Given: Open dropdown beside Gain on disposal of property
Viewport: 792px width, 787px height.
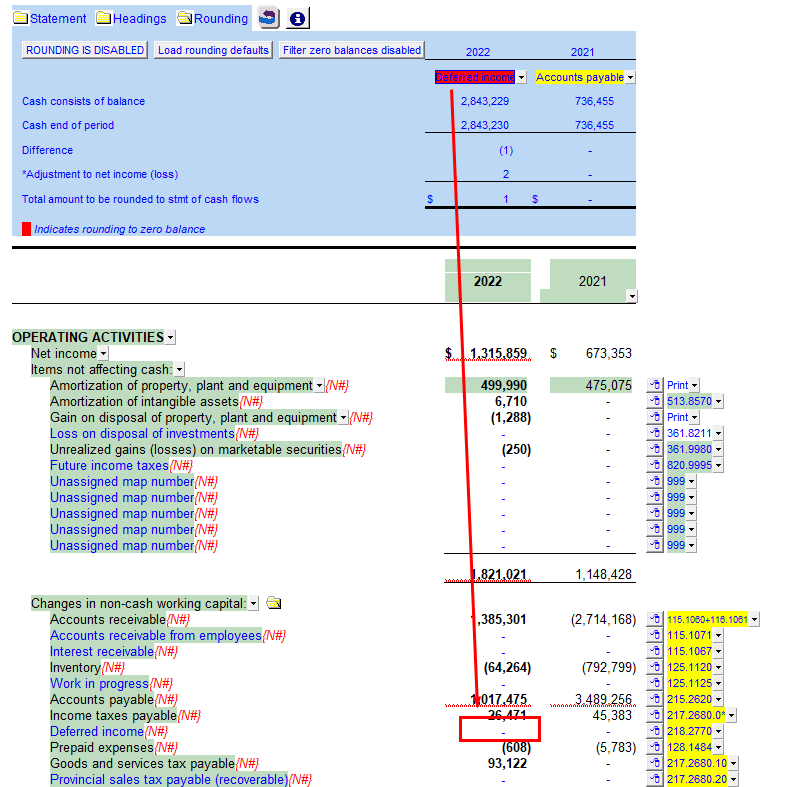Looking at the screenshot, I should coord(343,418).
